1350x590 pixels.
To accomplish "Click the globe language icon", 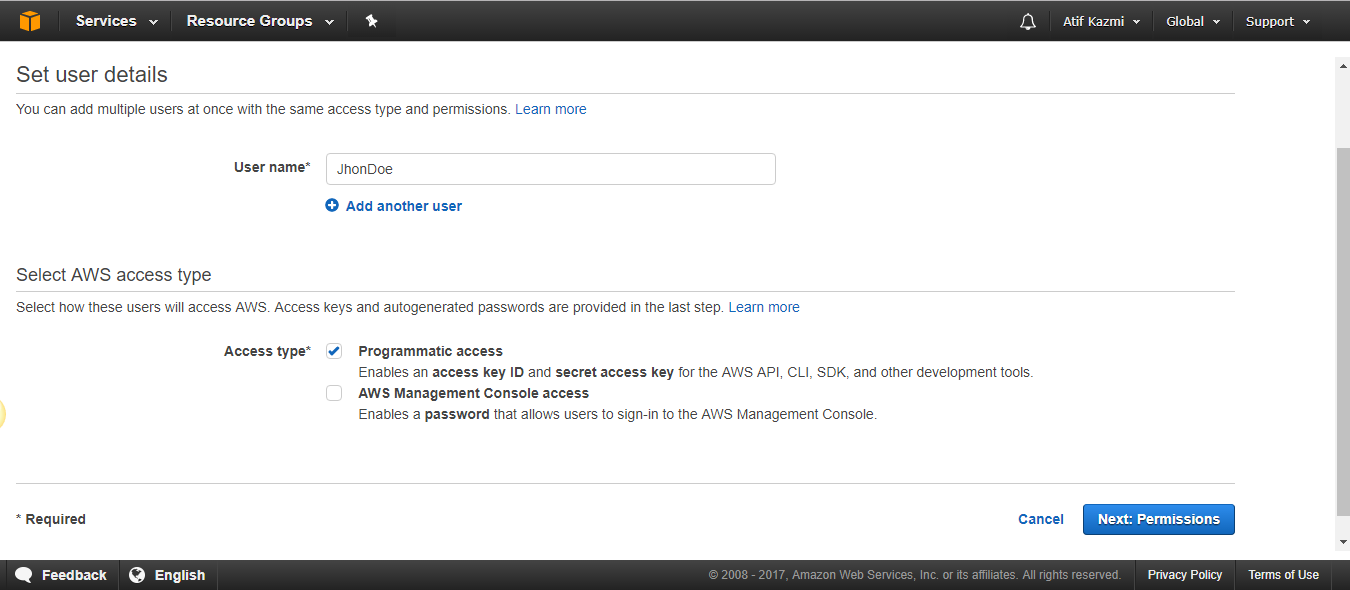I will [137, 575].
